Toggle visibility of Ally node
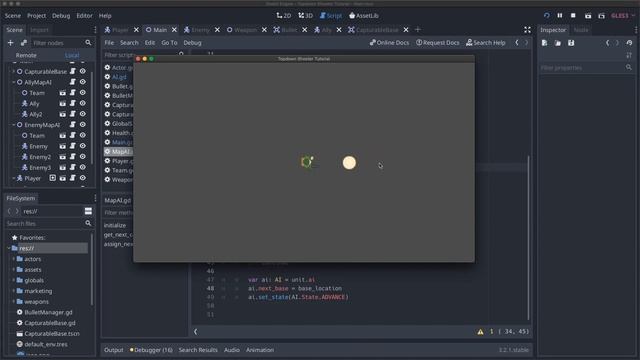640x360 pixels. click(83, 103)
